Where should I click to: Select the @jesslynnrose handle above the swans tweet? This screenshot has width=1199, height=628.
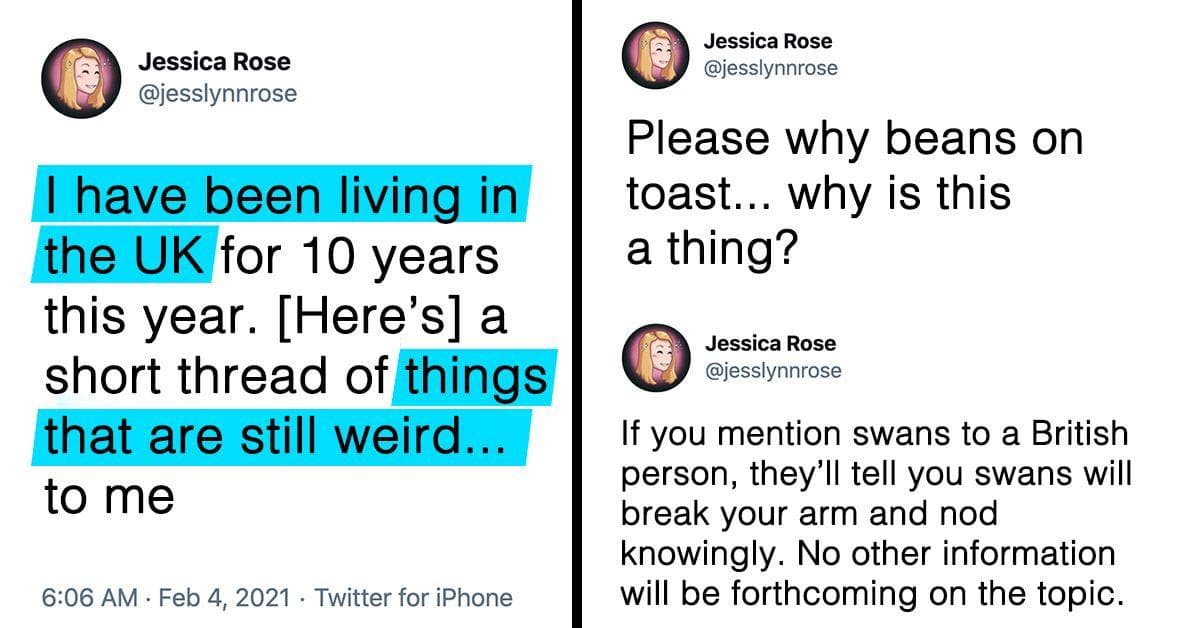click(x=772, y=370)
